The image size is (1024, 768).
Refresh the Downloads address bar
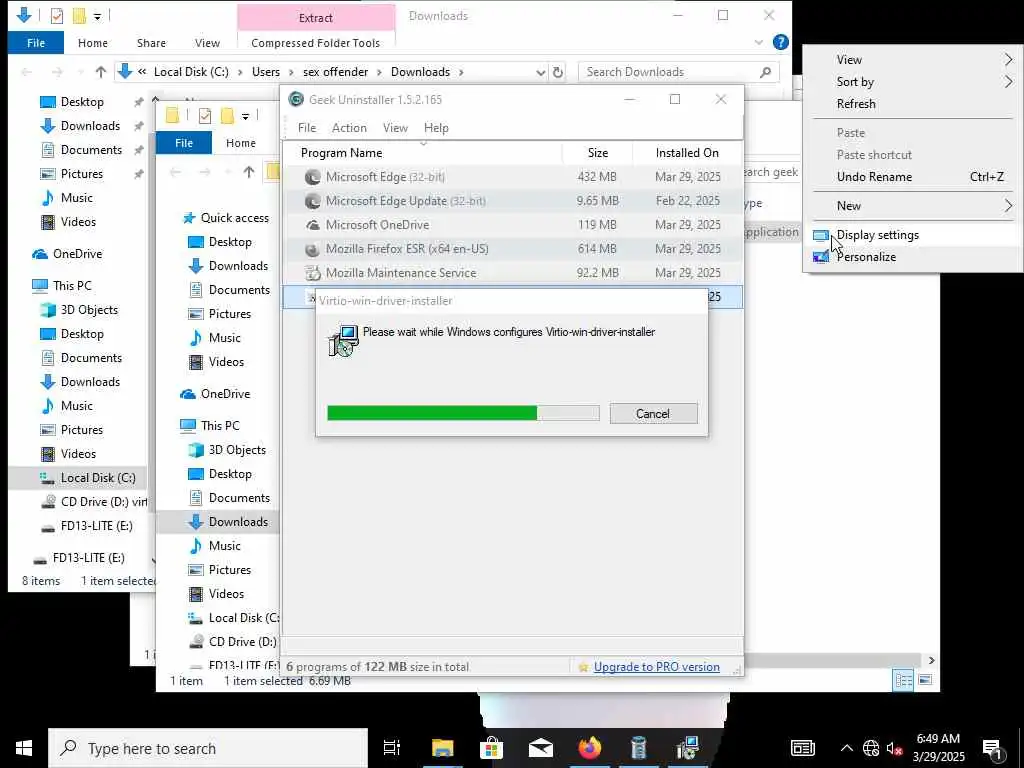558,72
